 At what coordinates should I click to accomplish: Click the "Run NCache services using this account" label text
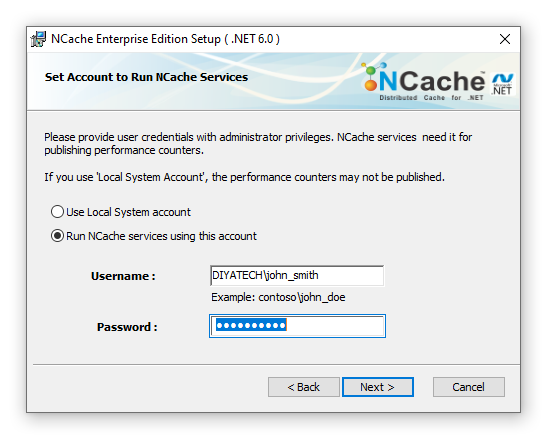click(161, 236)
